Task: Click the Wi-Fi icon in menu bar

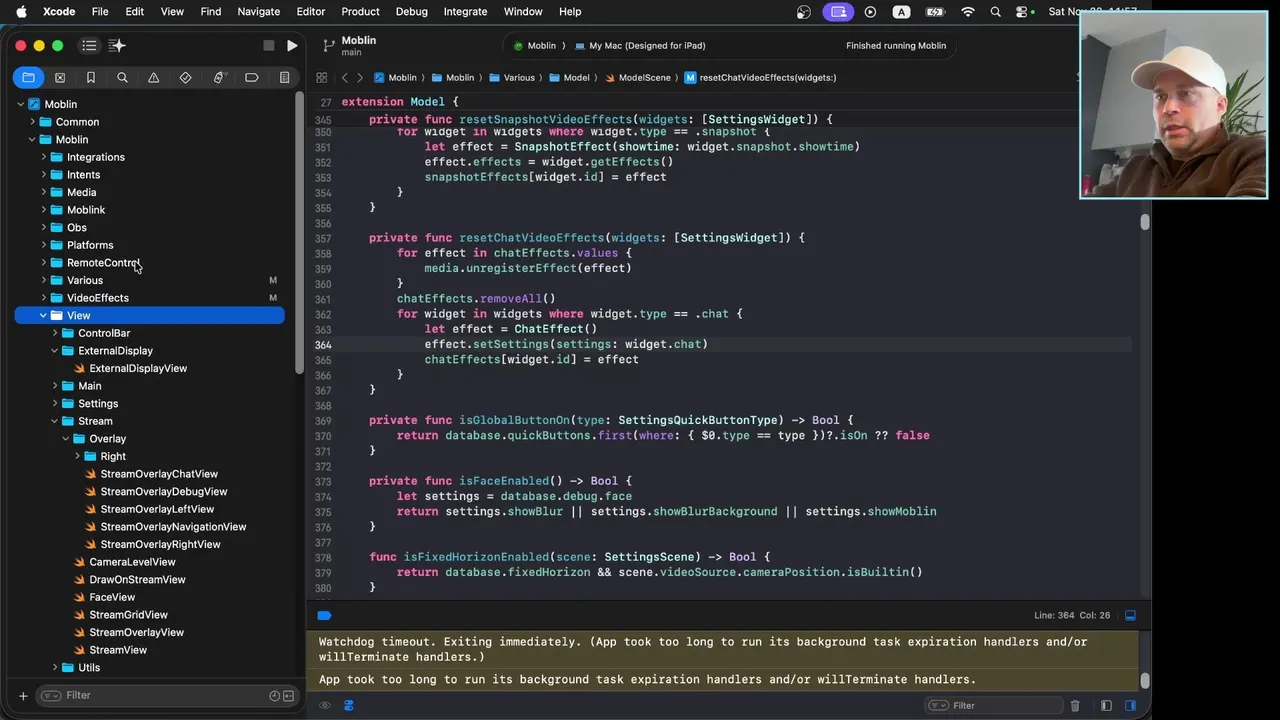Action: click(x=967, y=12)
